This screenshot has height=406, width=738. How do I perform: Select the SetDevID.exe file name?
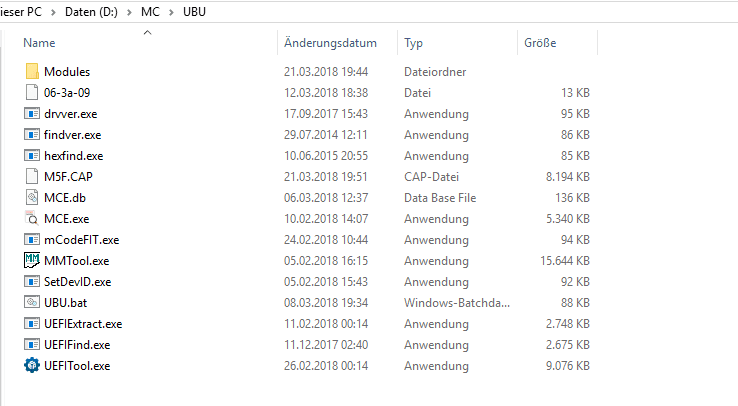point(77,281)
